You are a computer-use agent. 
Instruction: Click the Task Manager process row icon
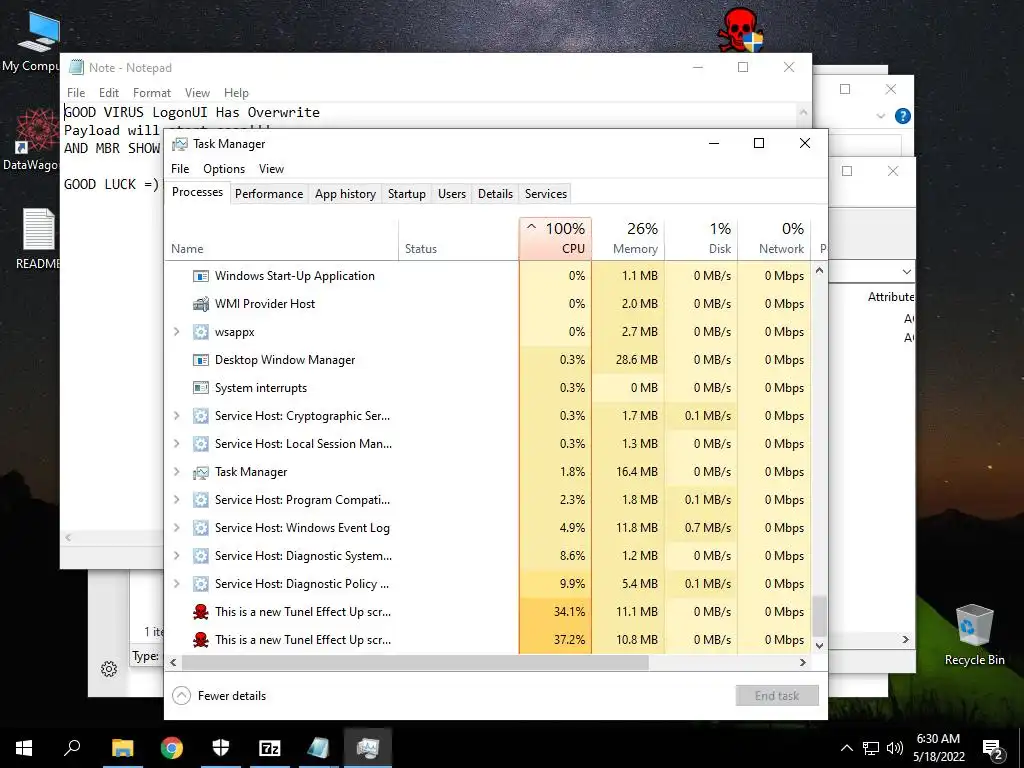coord(200,472)
